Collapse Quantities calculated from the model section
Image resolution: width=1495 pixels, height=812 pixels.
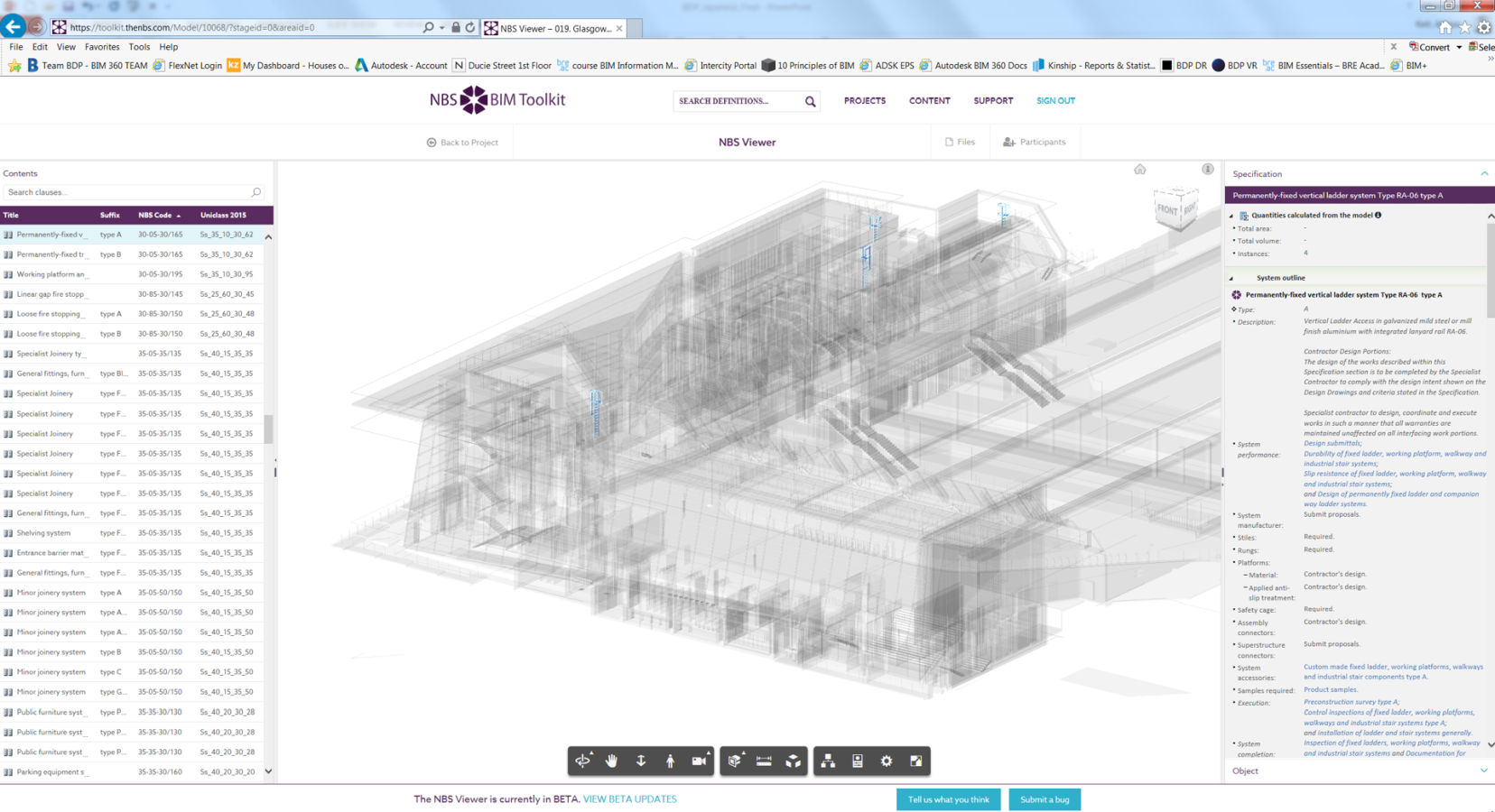tap(1231, 216)
